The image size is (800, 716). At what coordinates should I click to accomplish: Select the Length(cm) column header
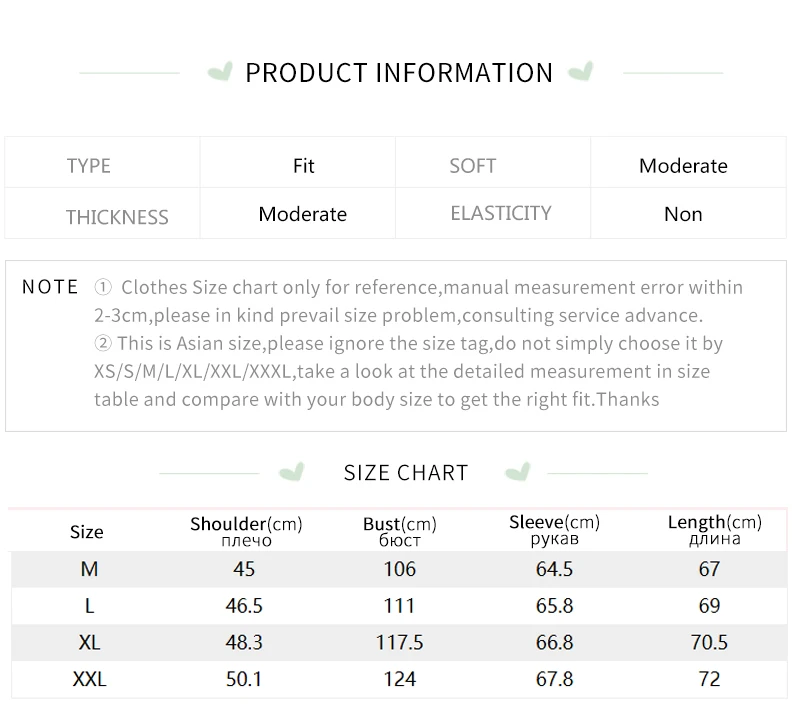pyautogui.click(x=714, y=529)
